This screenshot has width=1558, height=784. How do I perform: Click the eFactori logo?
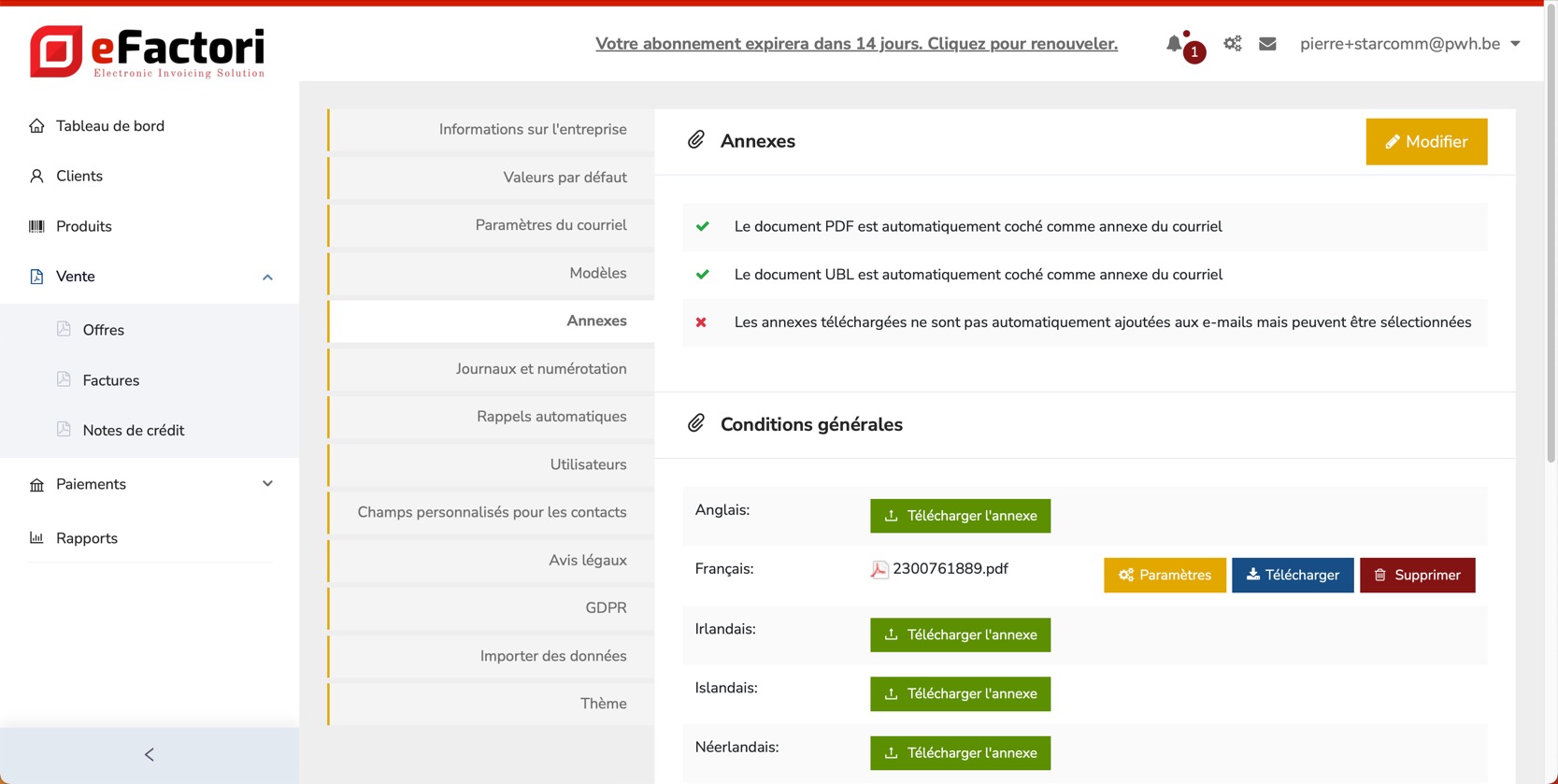(148, 51)
